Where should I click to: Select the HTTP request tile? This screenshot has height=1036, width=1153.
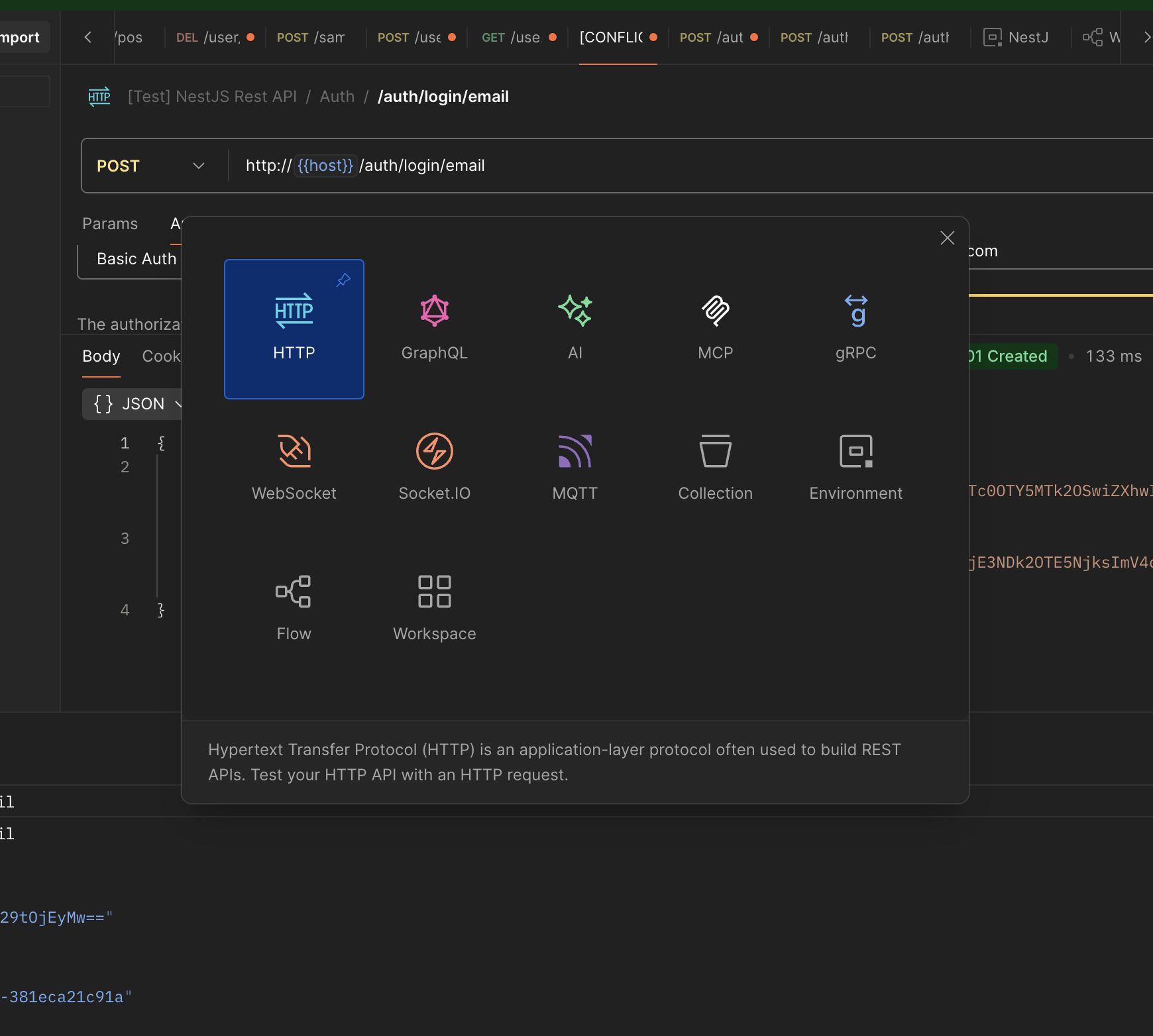(294, 329)
